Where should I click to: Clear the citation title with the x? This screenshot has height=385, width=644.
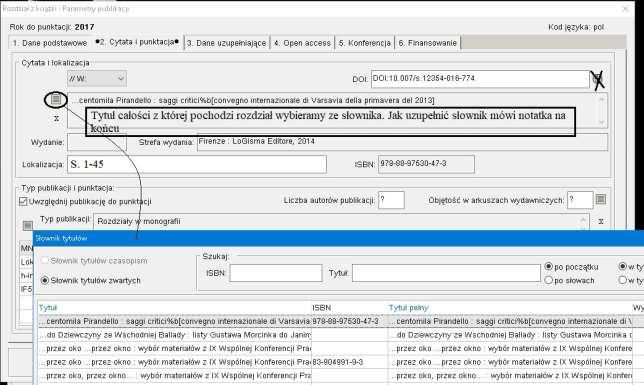[x=56, y=118]
